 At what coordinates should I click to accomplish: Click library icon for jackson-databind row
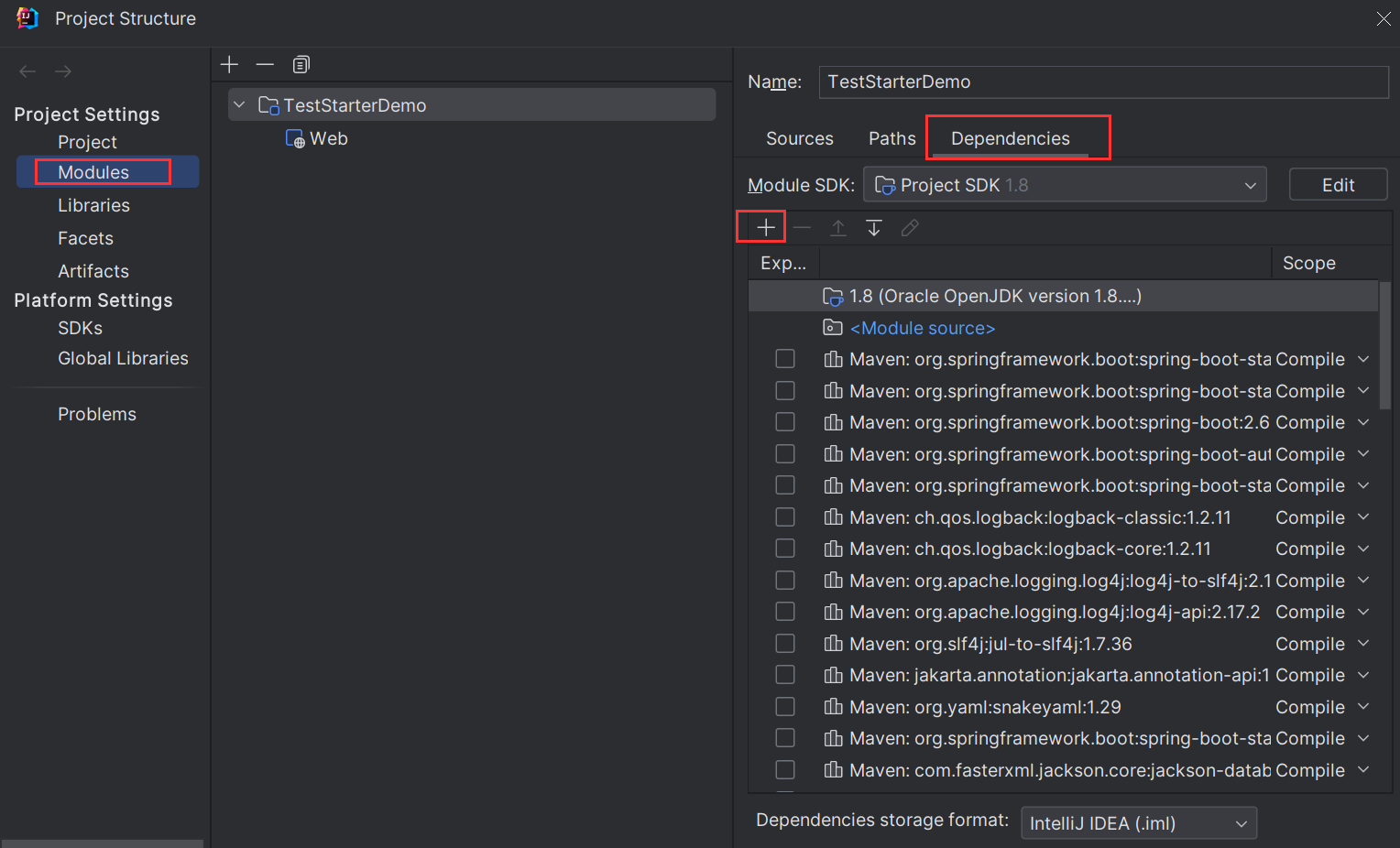point(833,770)
